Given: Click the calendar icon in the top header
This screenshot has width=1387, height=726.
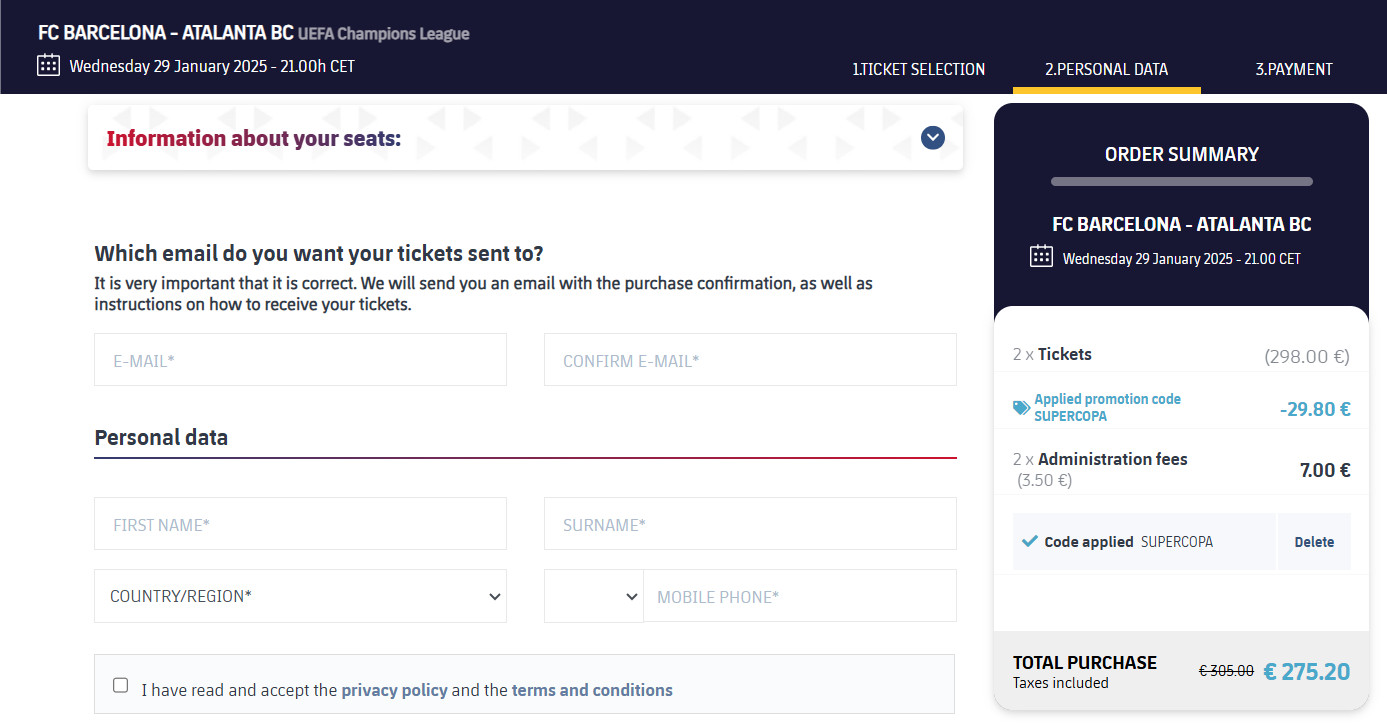Looking at the screenshot, I should click(x=48, y=66).
